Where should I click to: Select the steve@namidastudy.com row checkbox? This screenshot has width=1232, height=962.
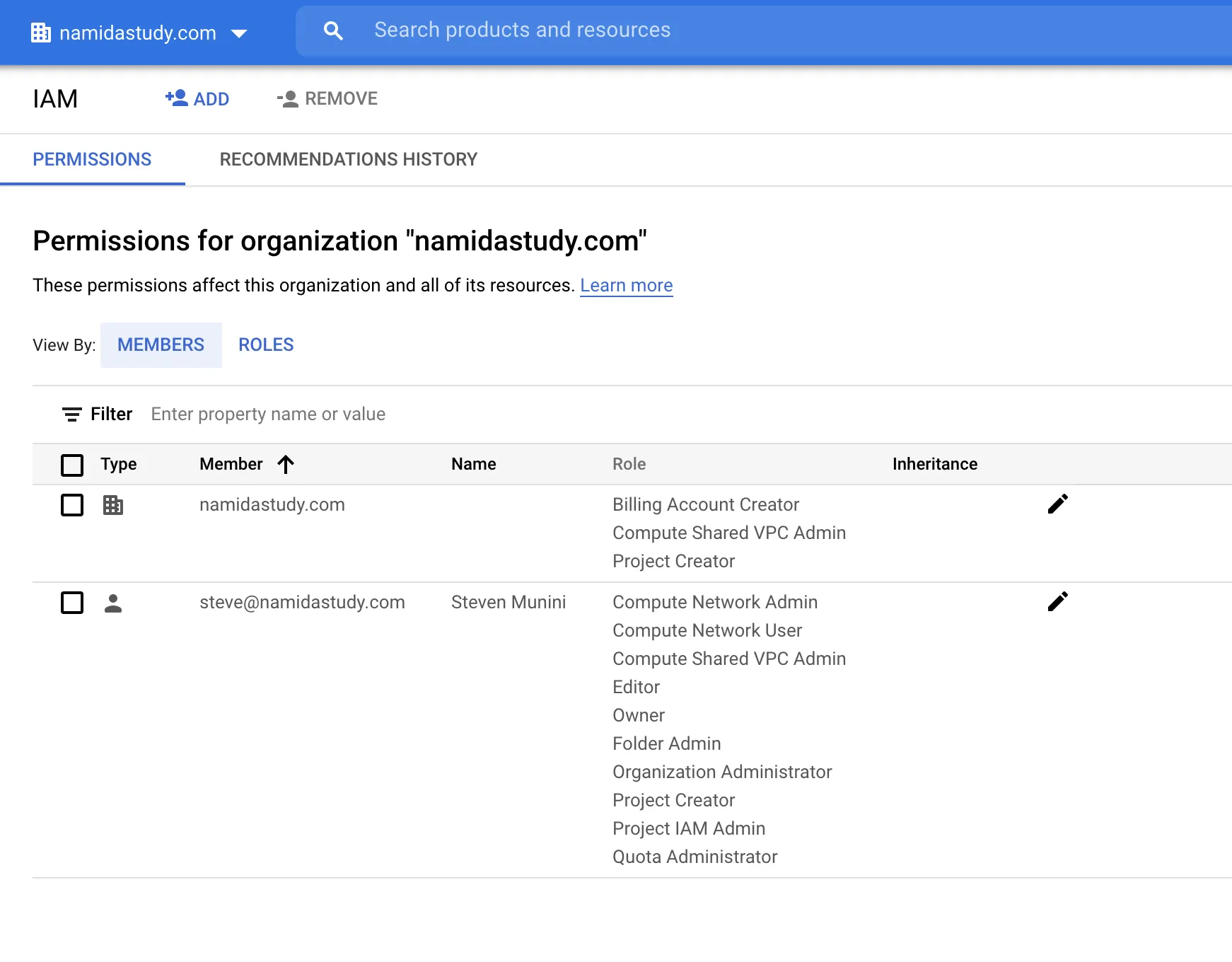72,603
